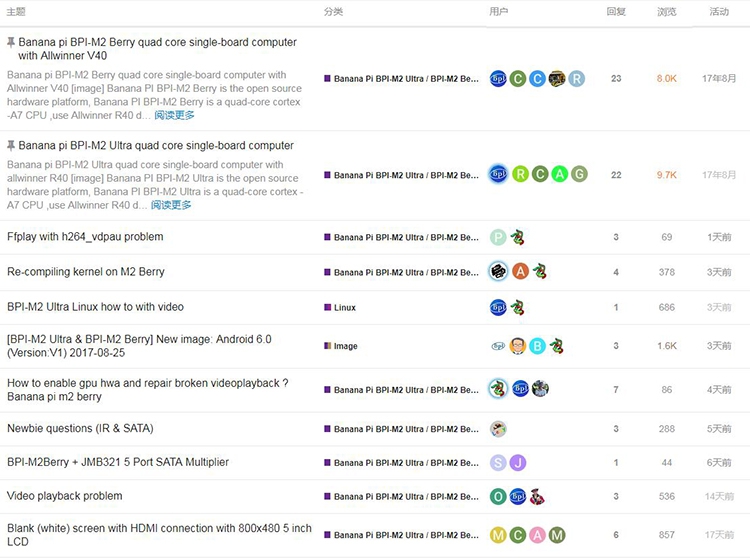
Task: Open Blank (white) screen with HDMI topic
Action: pyautogui.click(x=159, y=535)
